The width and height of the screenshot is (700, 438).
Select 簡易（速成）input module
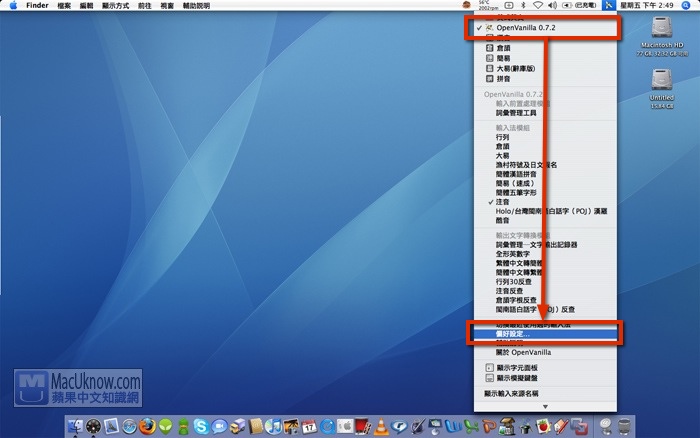(545, 184)
